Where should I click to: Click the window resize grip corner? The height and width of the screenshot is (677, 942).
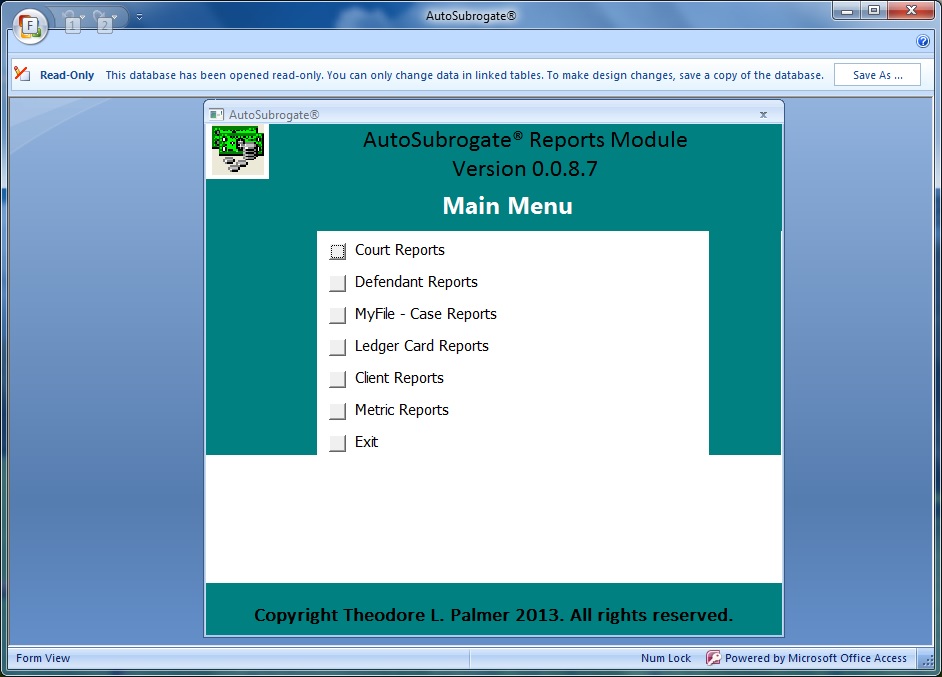pyautogui.click(x=928, y=660)
